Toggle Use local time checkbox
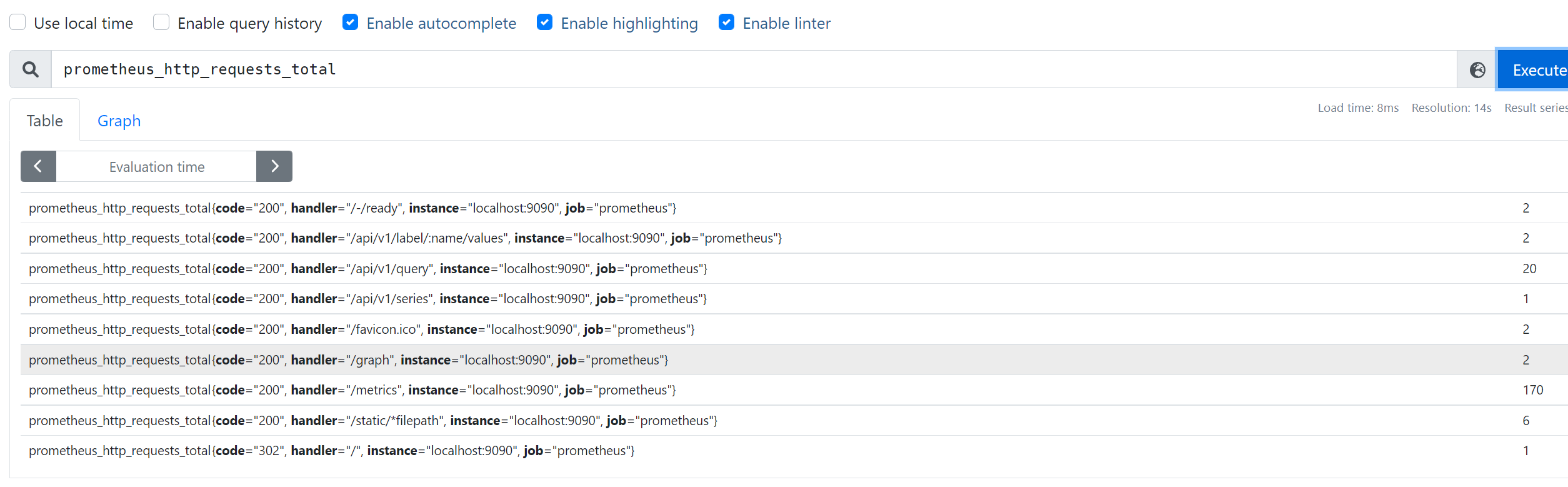Image resolution: width=1568 pixels, height=487 pixels. [17, 23]
